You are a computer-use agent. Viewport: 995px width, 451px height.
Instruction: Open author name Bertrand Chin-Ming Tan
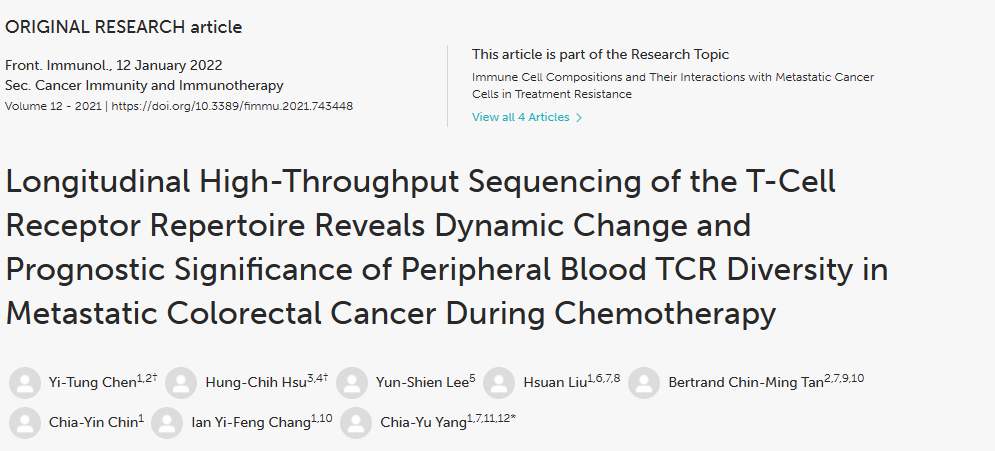(x=746, y=383)
